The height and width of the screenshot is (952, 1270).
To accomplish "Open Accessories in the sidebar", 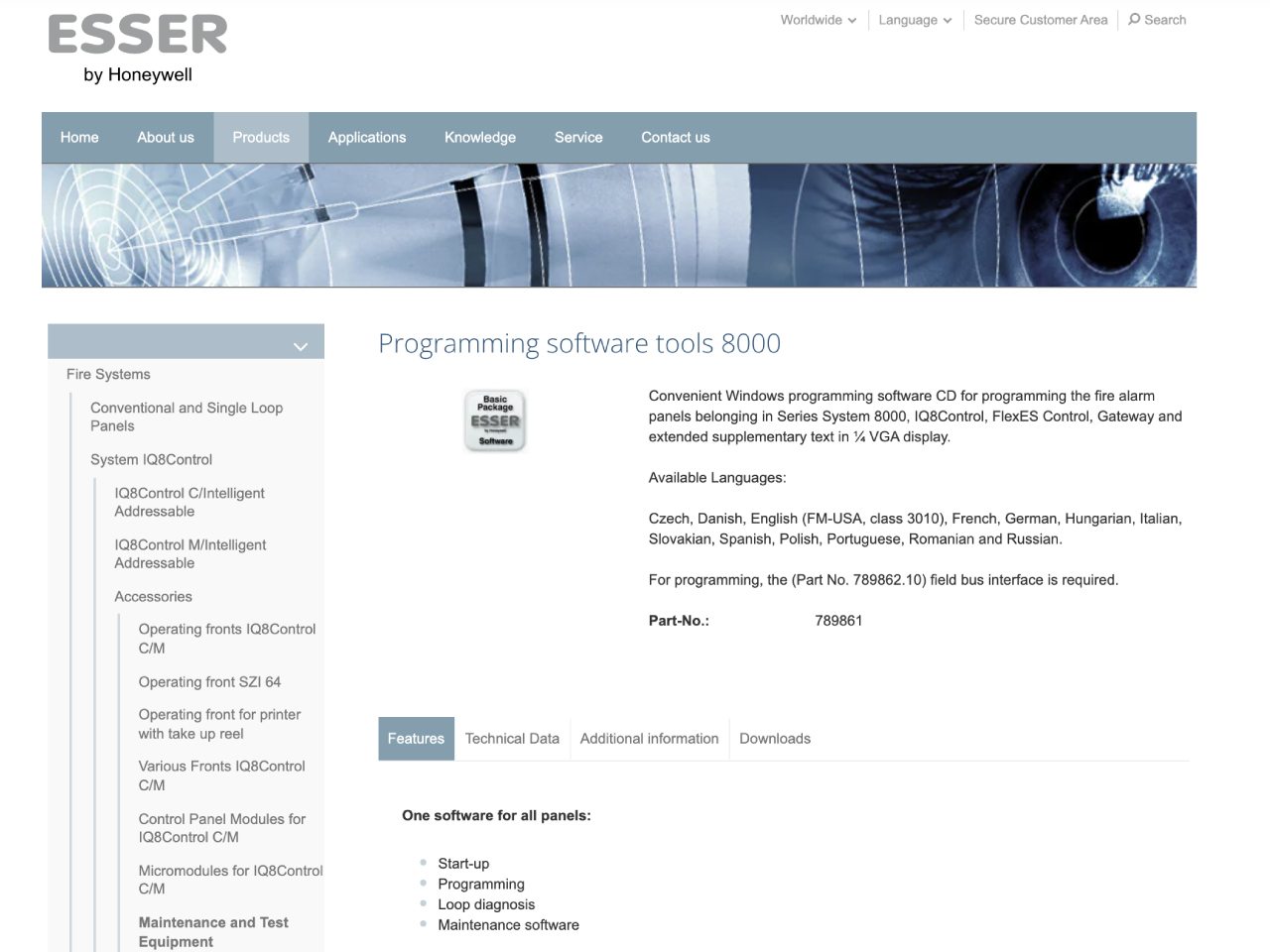I will (x=153, y=596).
